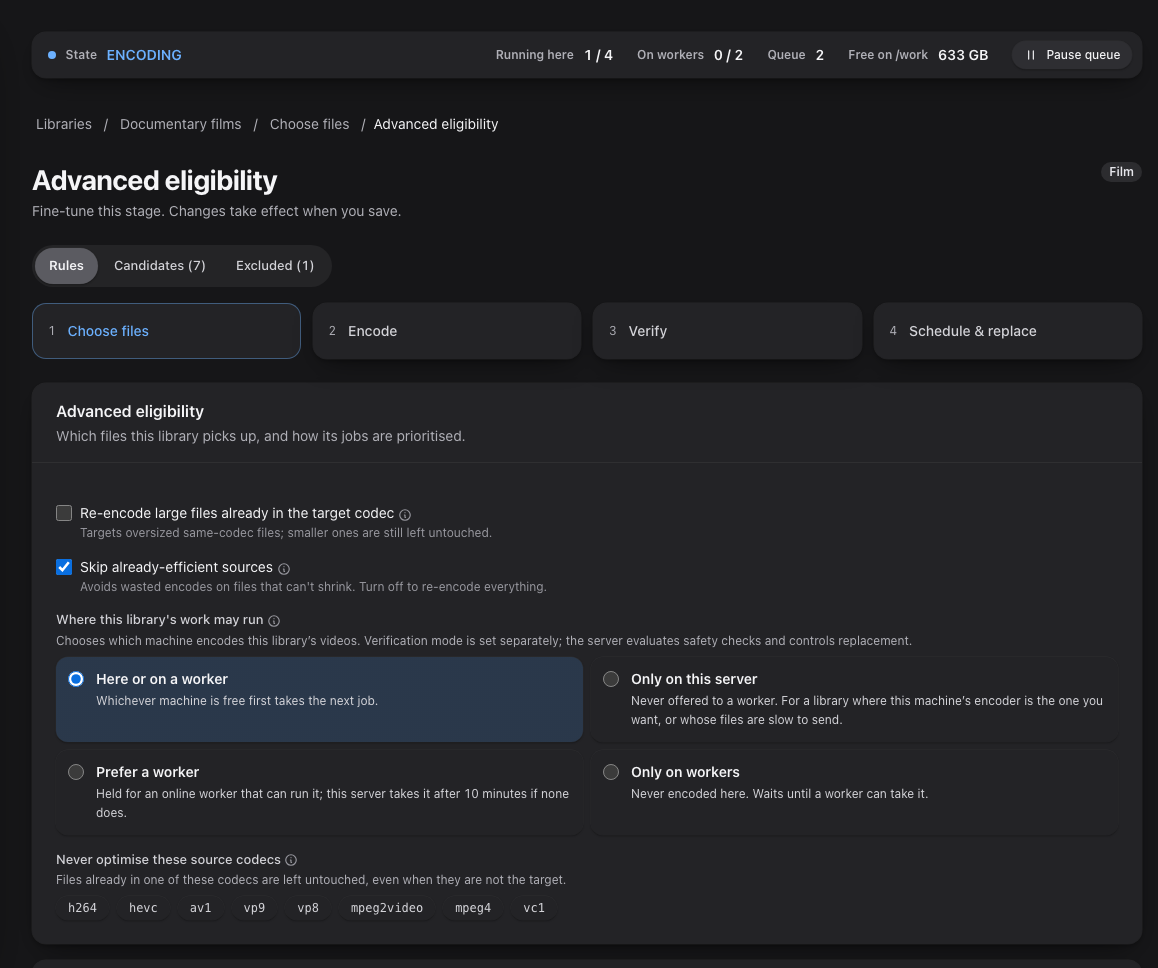Choose Prefer a worker option
The width and height of the screenshot is (1158, 968).
319,792
